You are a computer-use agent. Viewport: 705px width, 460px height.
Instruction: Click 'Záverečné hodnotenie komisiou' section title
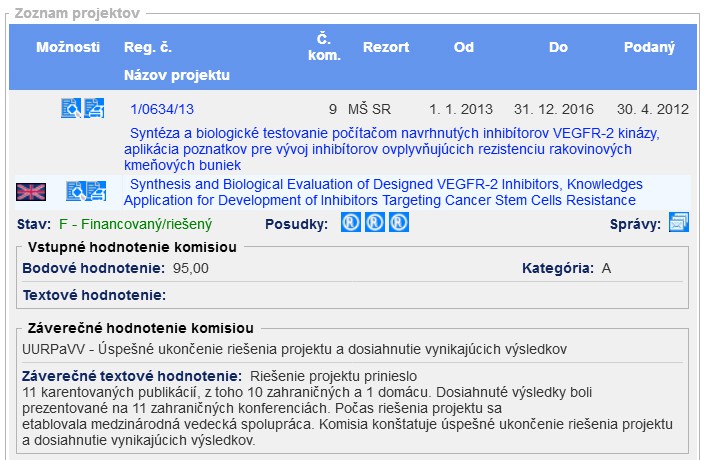tap(141, 328)
